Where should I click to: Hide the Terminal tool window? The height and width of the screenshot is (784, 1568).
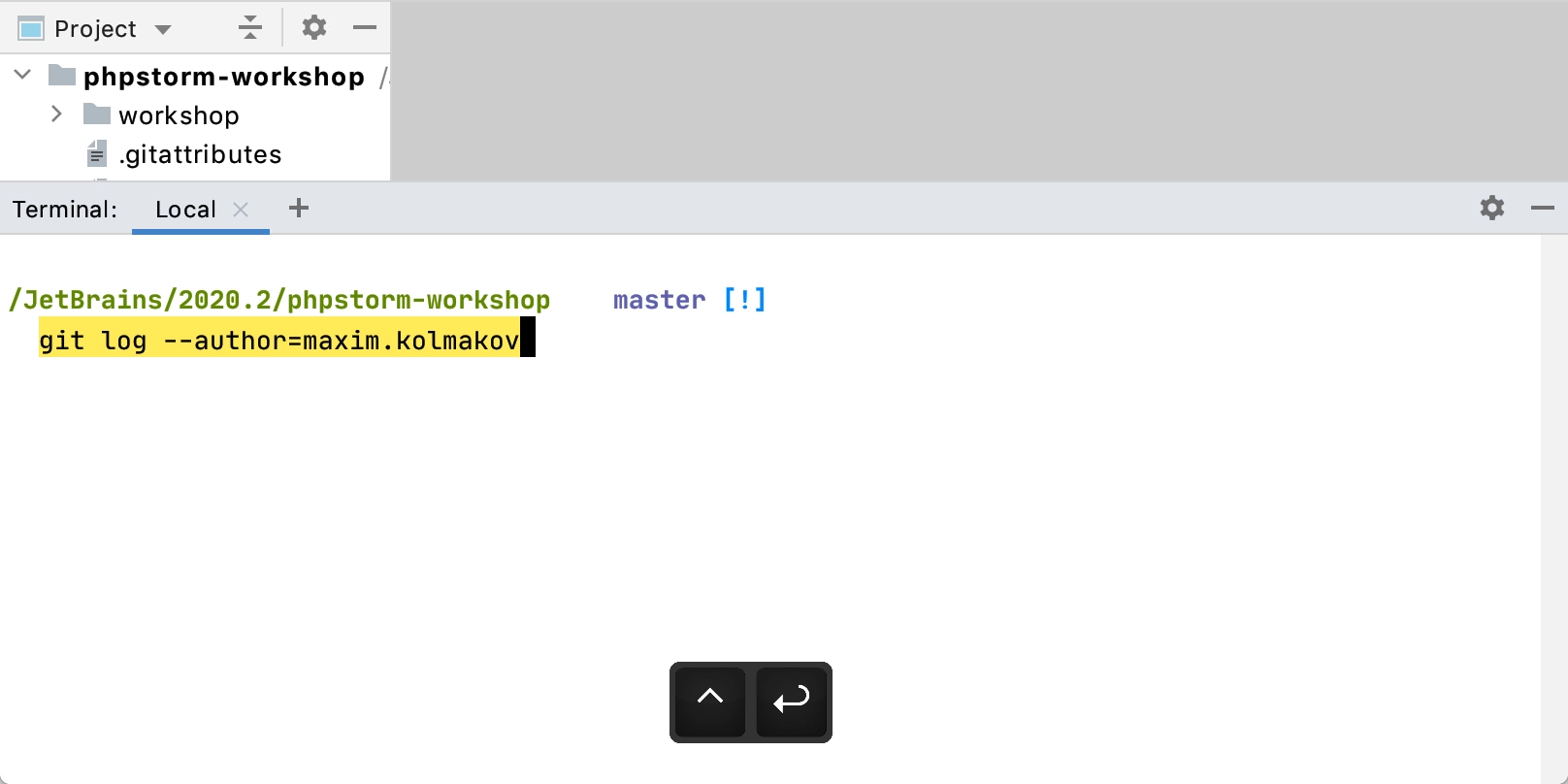click(1543, 208)
